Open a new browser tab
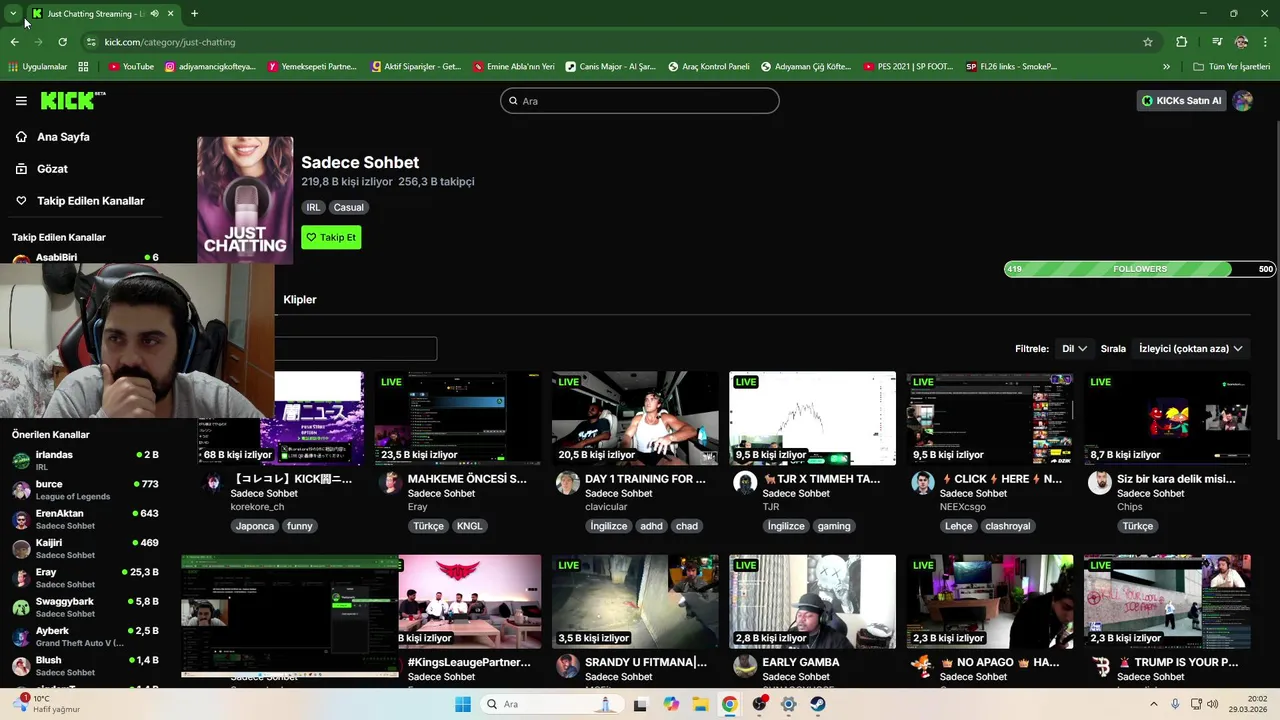The image size is (1280, 720). (194, 14)
